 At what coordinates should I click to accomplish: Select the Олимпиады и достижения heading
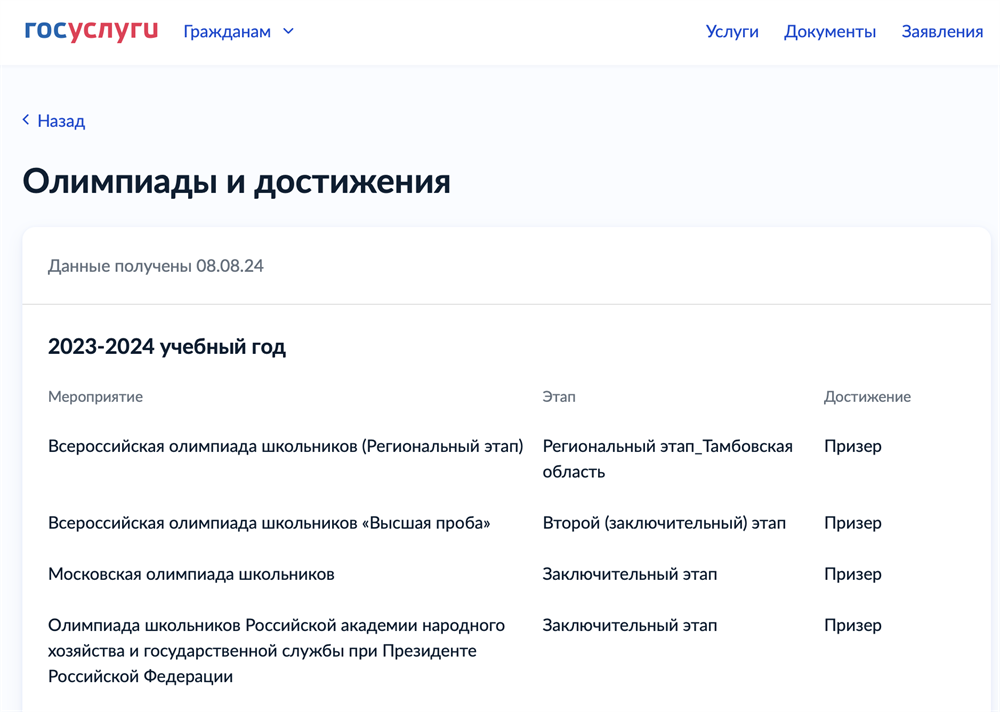click(237, 182)
